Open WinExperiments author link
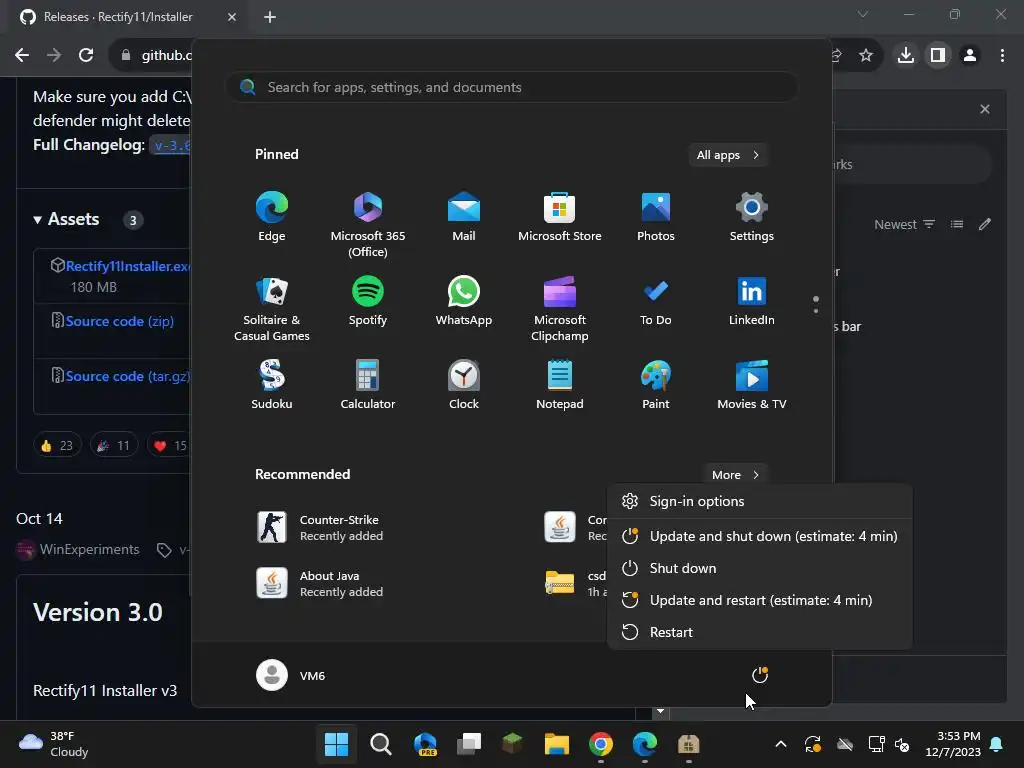1024x768 pixels. click(x=89, y=550)
